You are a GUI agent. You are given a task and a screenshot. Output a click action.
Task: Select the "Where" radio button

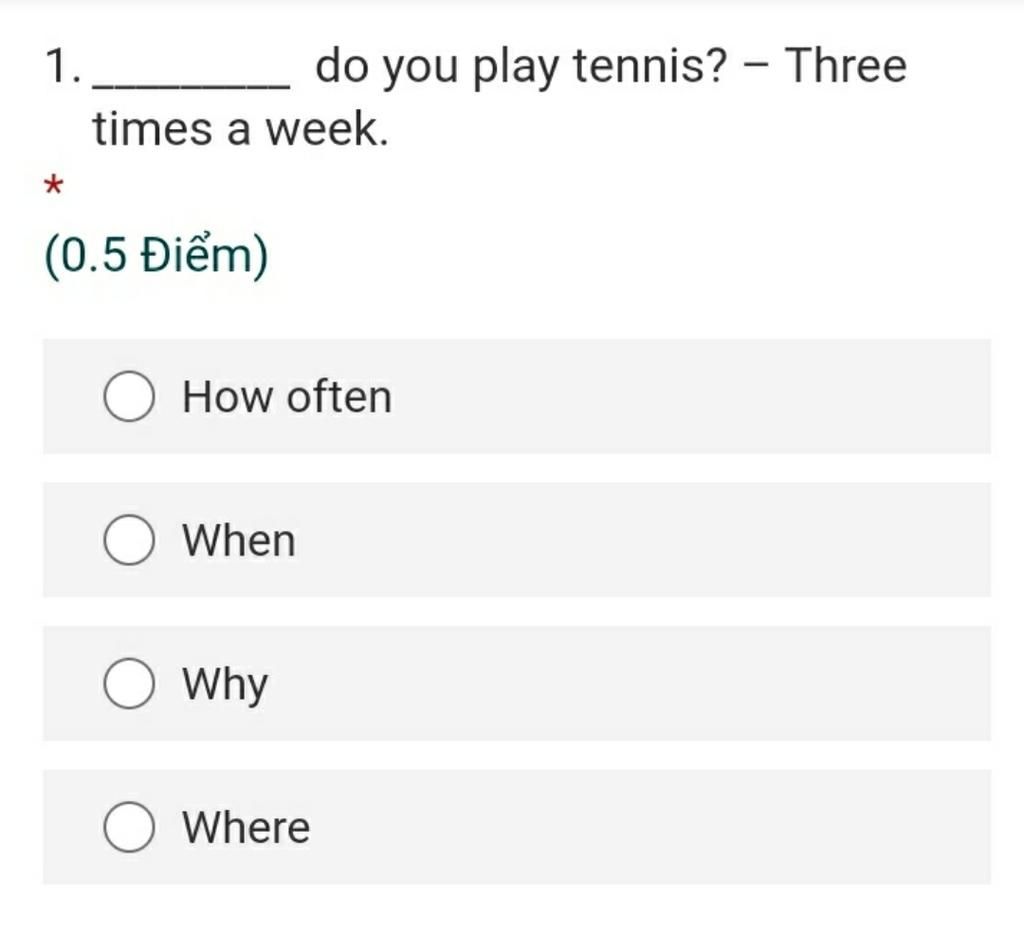tap(129, 827)
